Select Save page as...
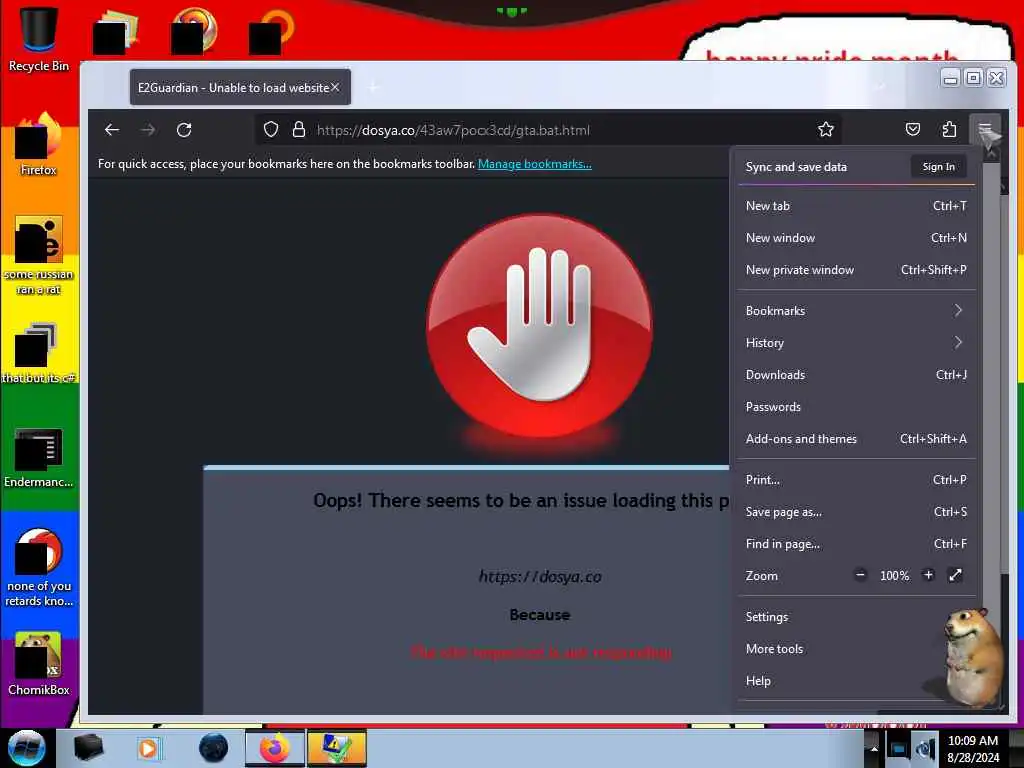 pyautogui.click(x=856, y=512)
